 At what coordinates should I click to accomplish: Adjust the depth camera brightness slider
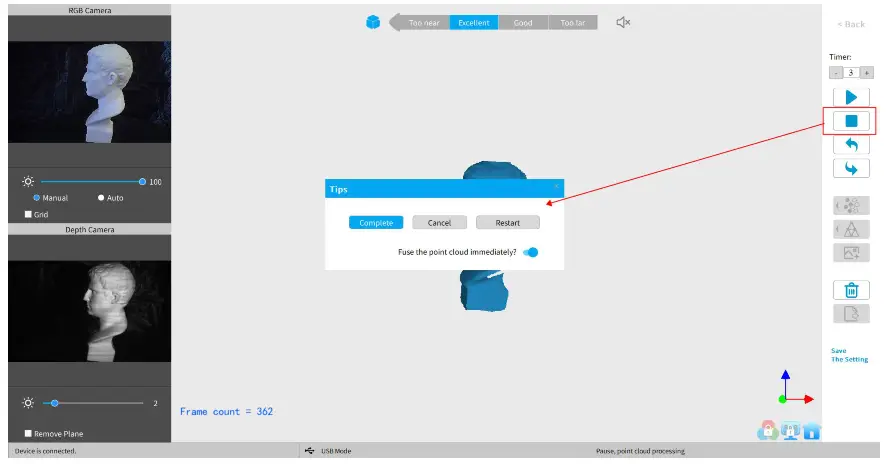93,403
